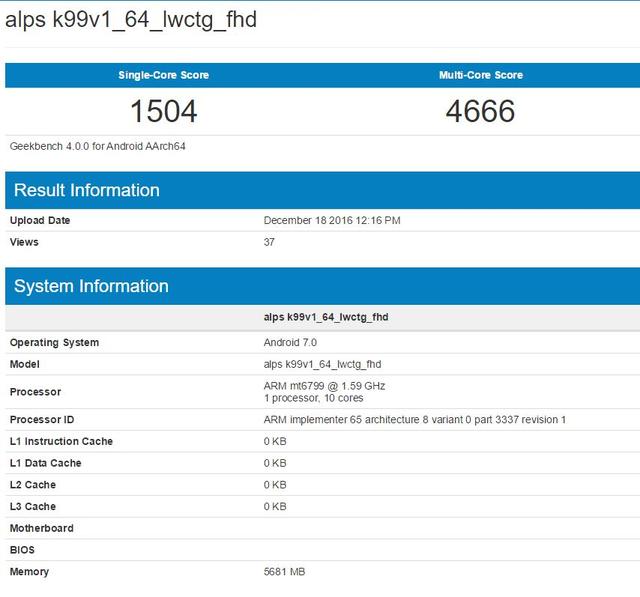The height and width of the screenshot is (597, 640).
Task: Click the Processor ID label
Action: tap(42, 419)
